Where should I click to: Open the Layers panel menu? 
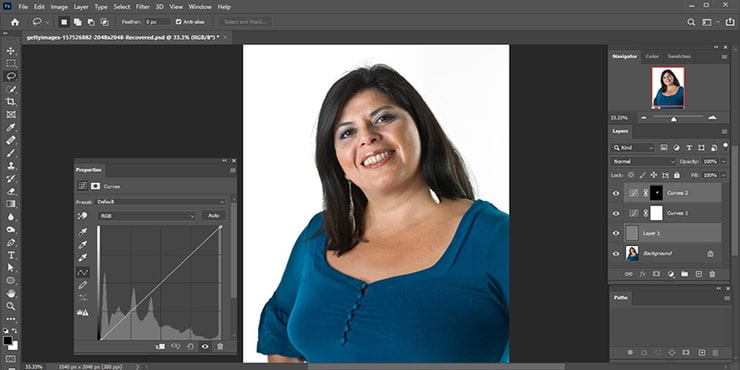pyautogui.click(x=724, y=131)
